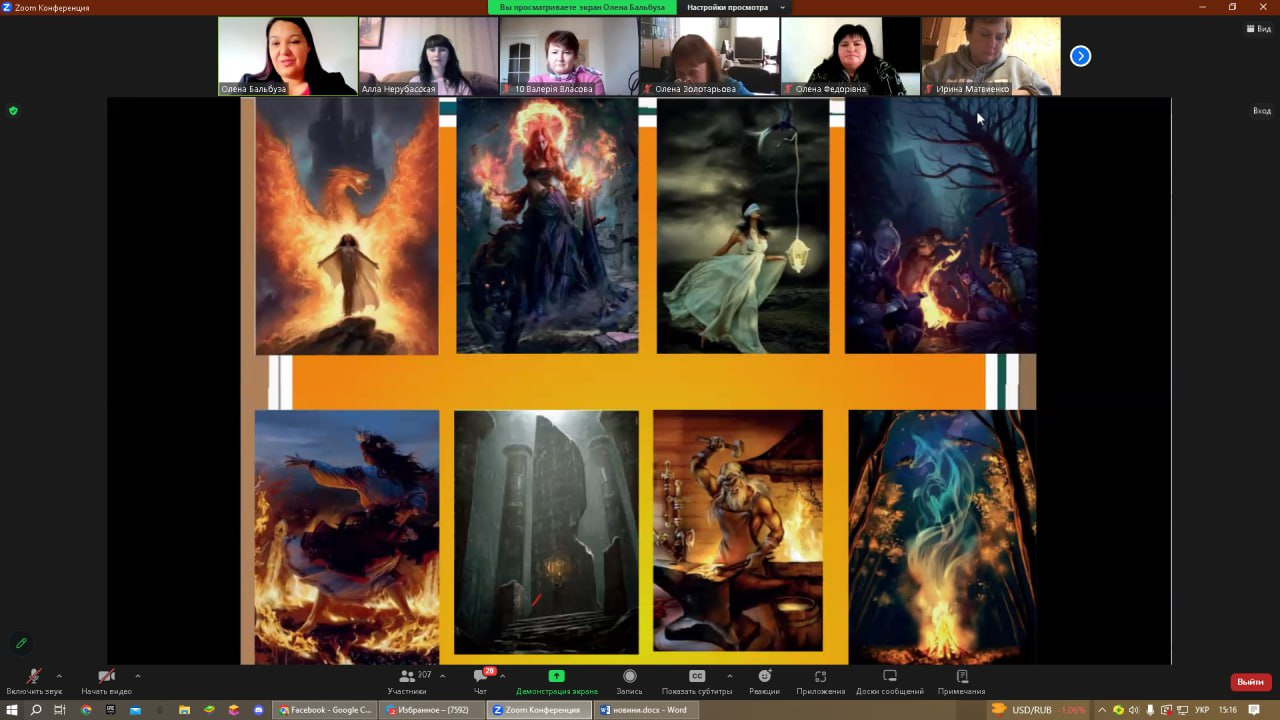
Task: Switch to Избранное (7592) taskbar window
Action: (432, 710)
